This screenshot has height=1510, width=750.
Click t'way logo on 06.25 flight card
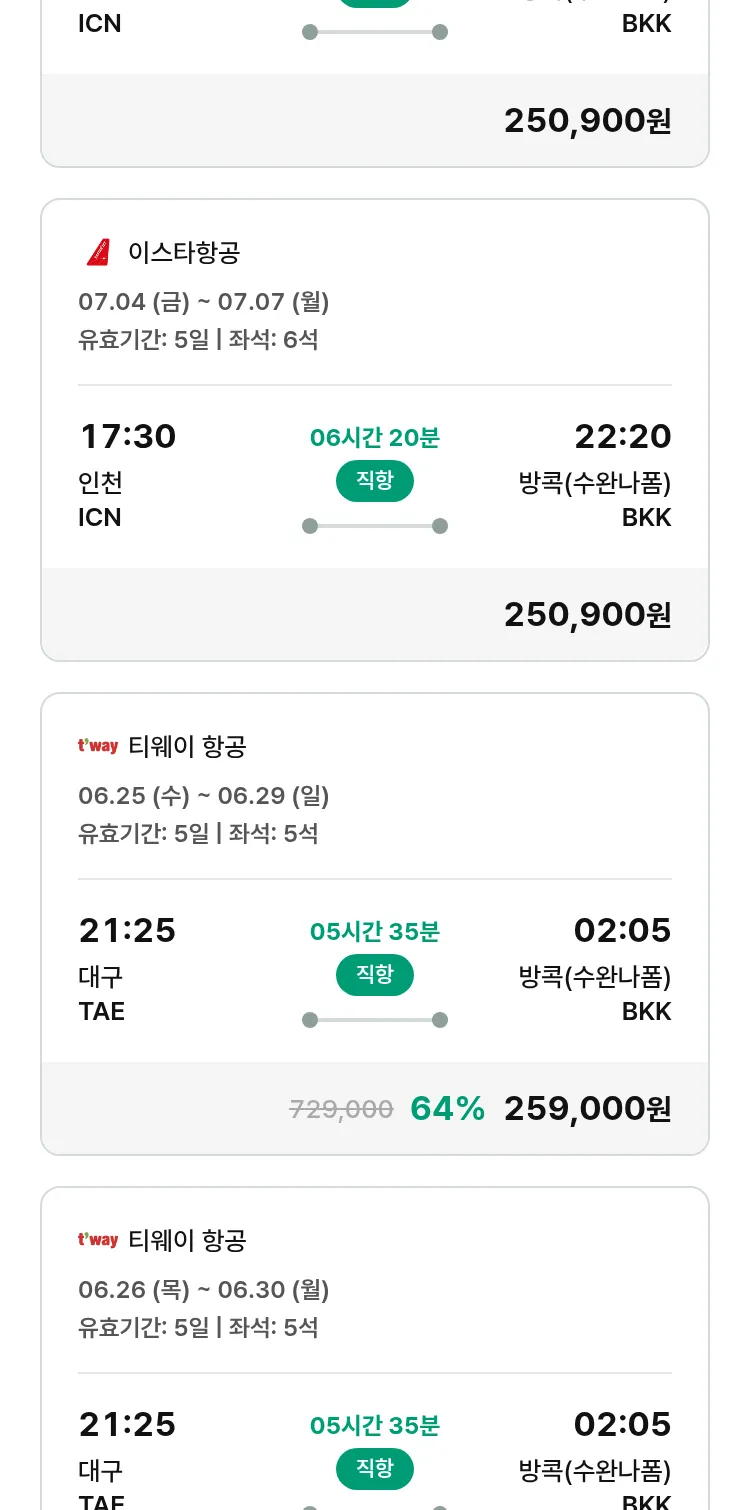pyautogui.click(x=98, y=746)
